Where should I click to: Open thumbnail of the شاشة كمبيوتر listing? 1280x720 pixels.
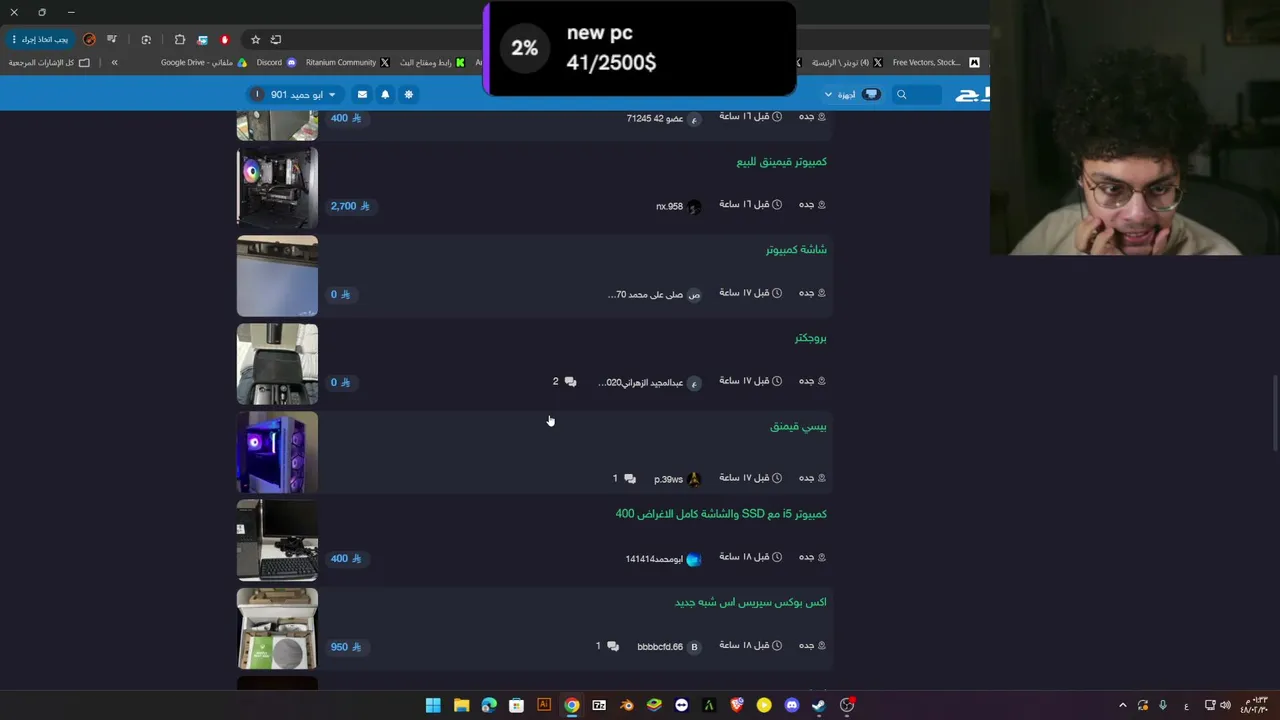[277, 276]
